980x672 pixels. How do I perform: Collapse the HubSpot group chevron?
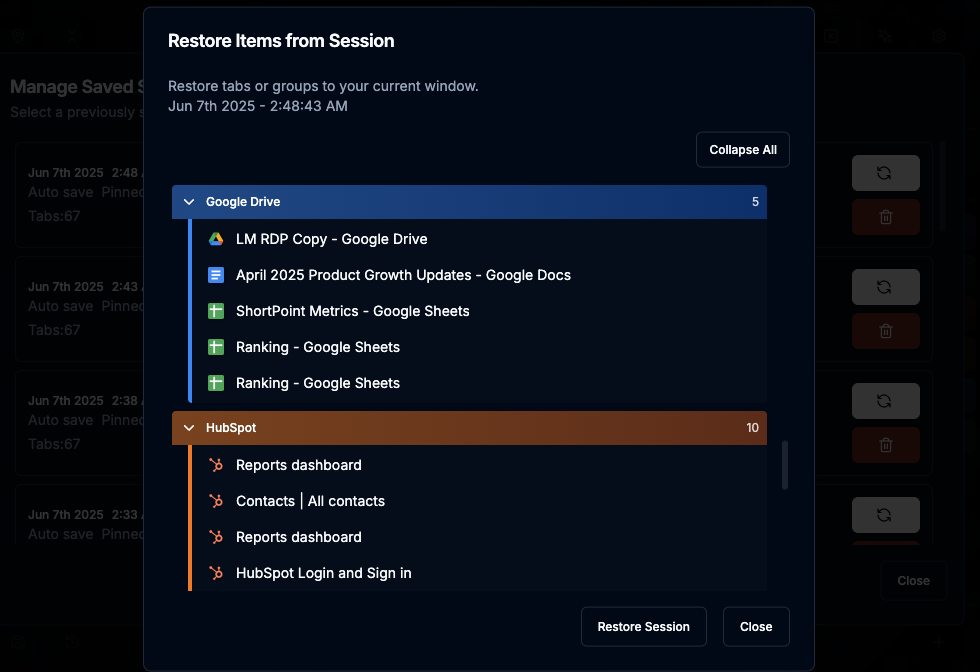click(x=189, y=428)
